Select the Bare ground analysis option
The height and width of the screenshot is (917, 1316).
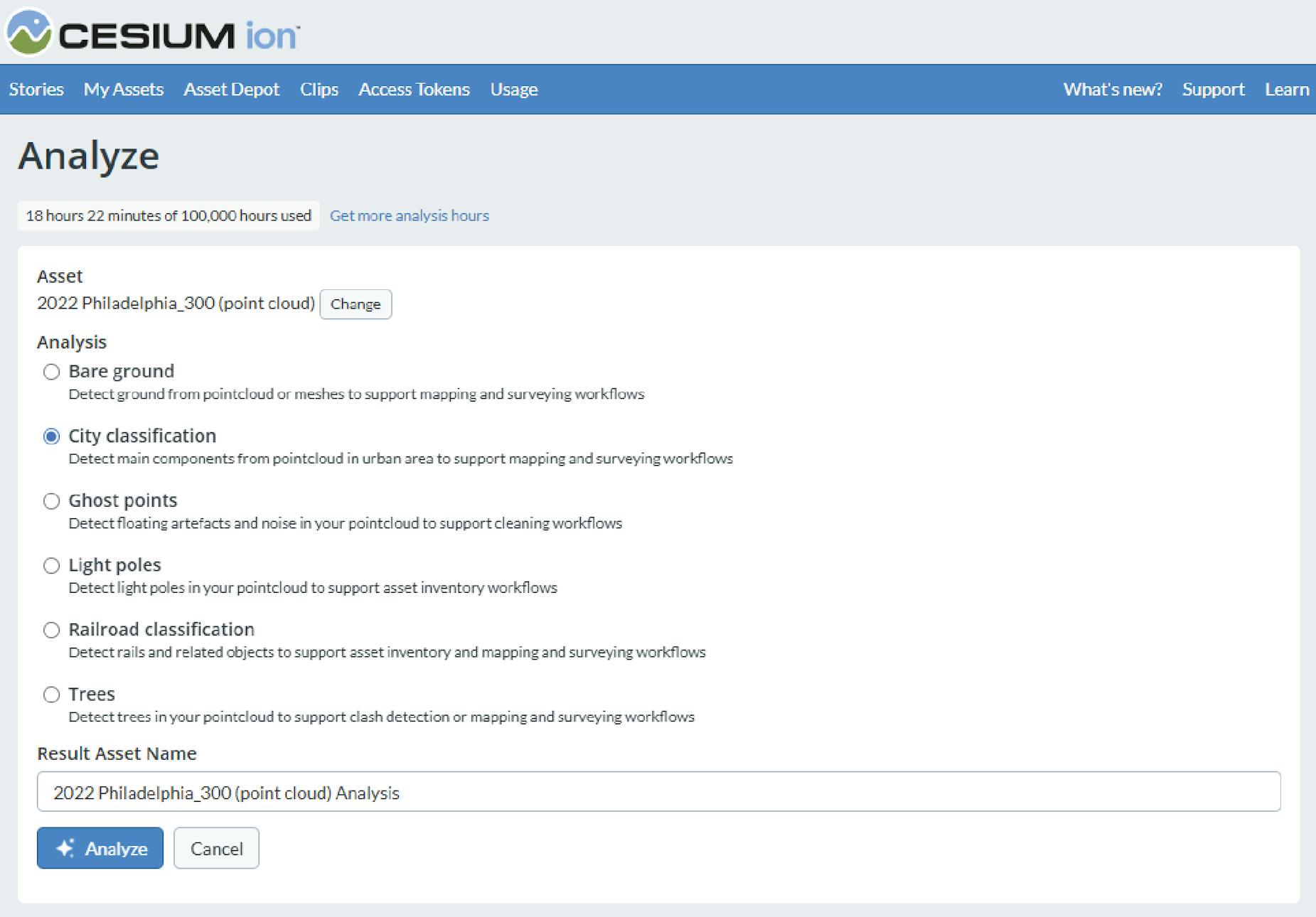50,372
